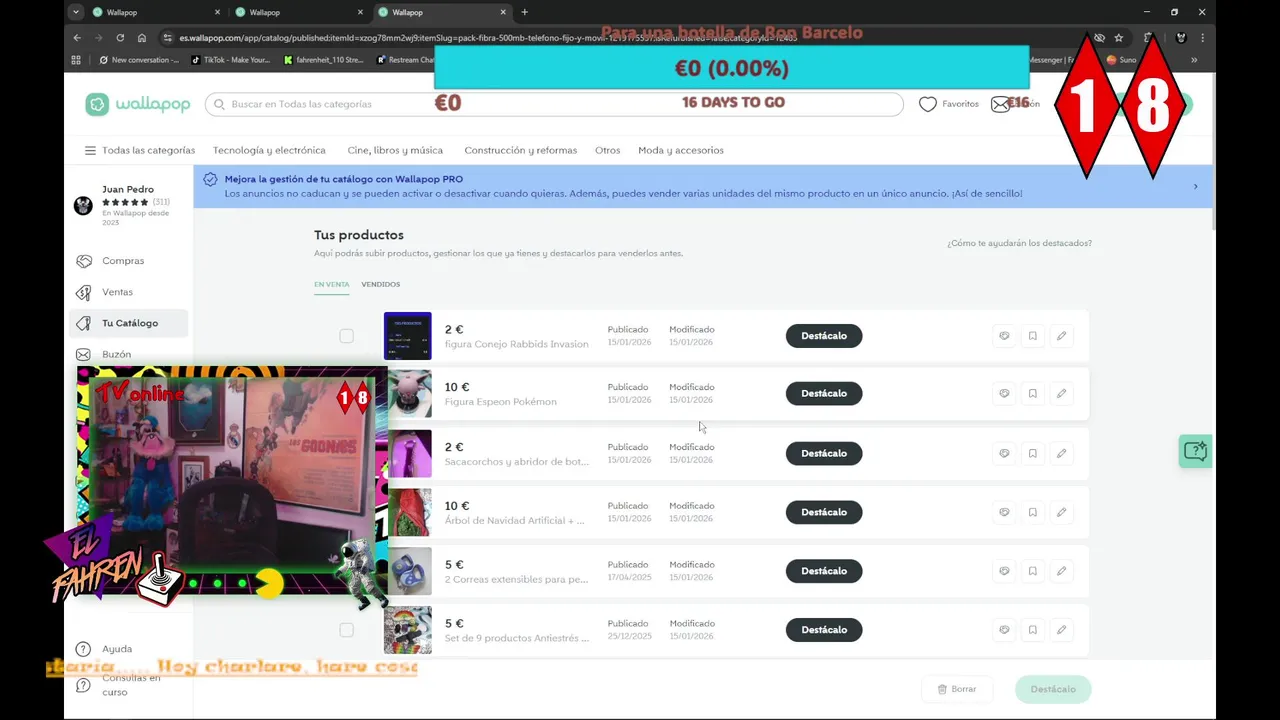Reserve the Árbol de Navidad Artificial item
This screenshot has width=1280, height=720.
[x=1033, y=512]
